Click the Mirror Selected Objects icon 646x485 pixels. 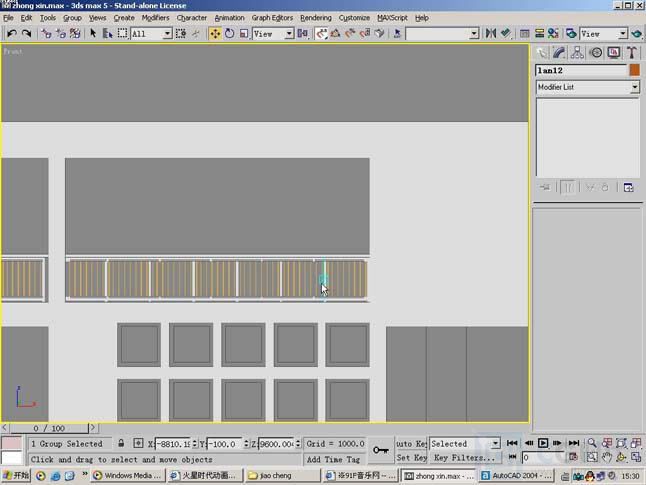pos(491,33)
